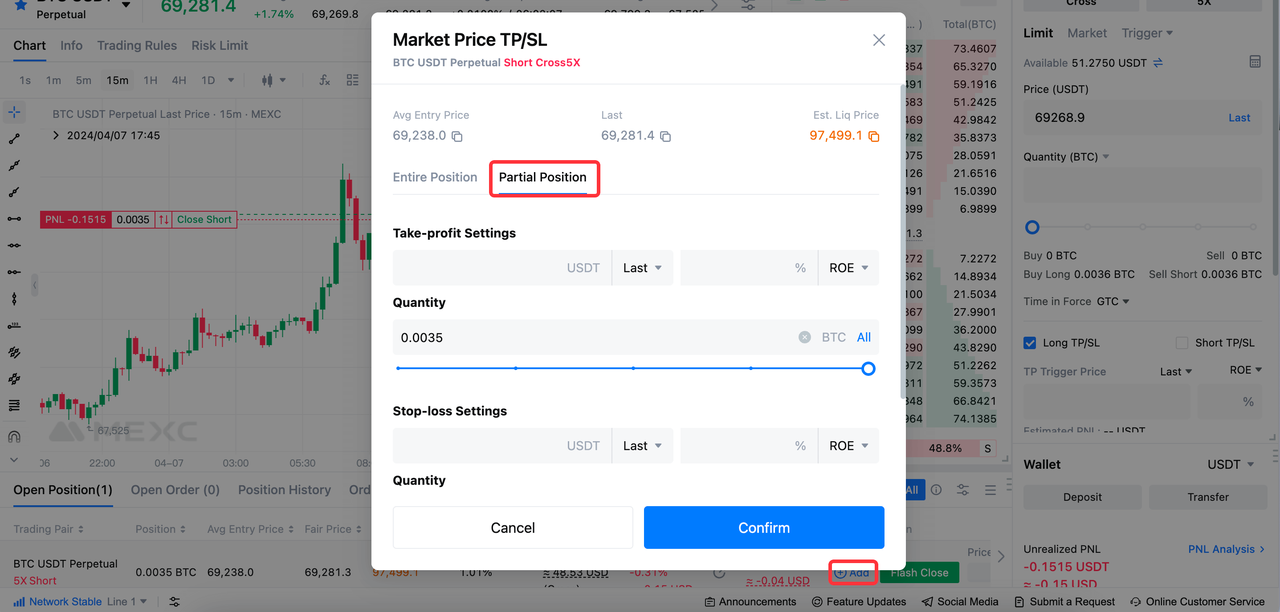This screenshot has height=612, width=1280.
Task: Confirm the TP/SL settings
Action: point(764,528)
